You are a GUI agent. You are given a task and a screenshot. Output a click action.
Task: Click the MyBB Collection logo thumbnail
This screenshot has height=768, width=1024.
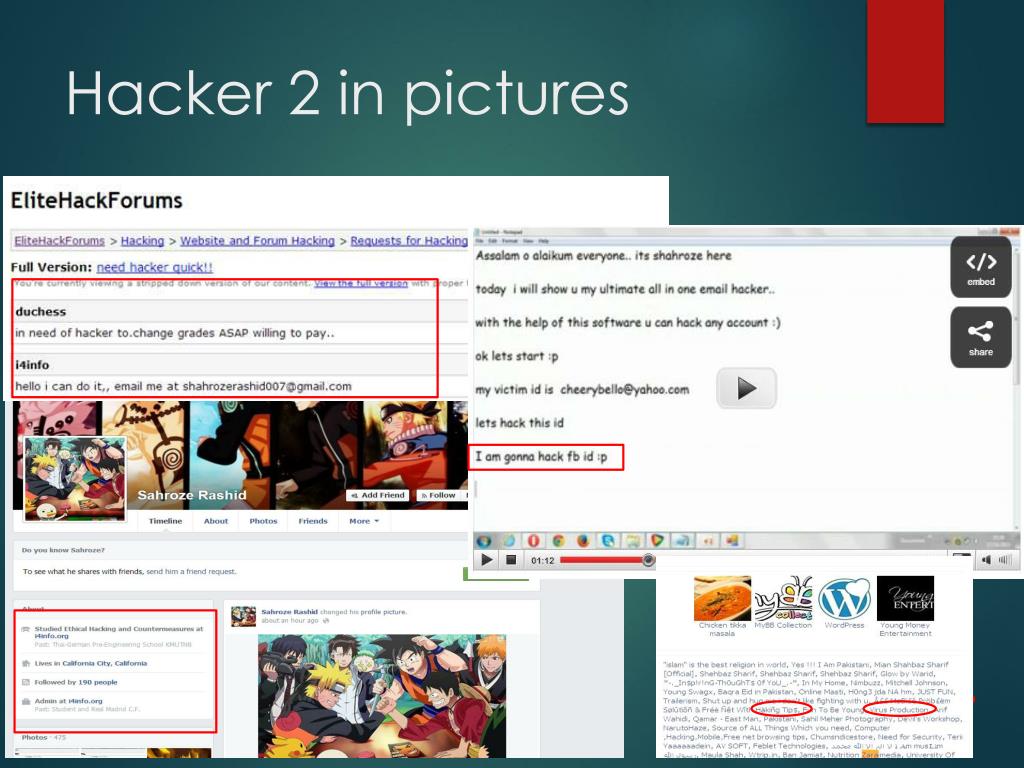783,598
